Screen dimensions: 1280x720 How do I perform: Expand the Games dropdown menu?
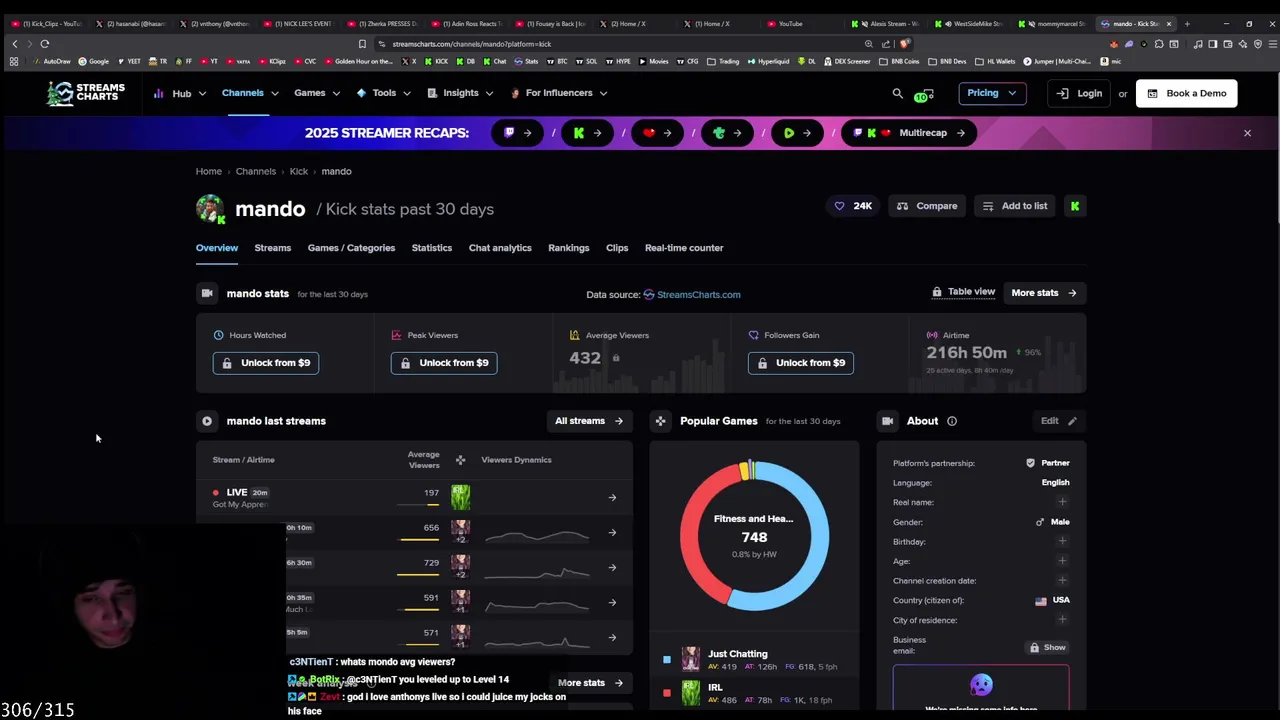(317, 93)
